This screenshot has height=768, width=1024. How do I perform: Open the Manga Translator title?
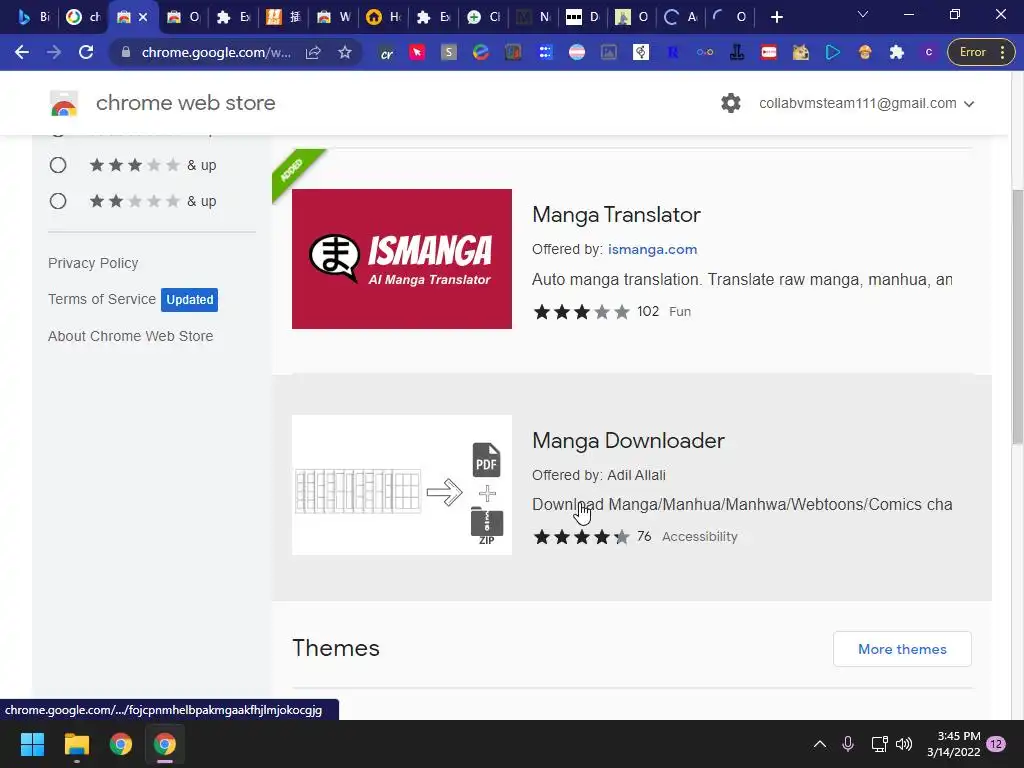(x=616, y=215)
